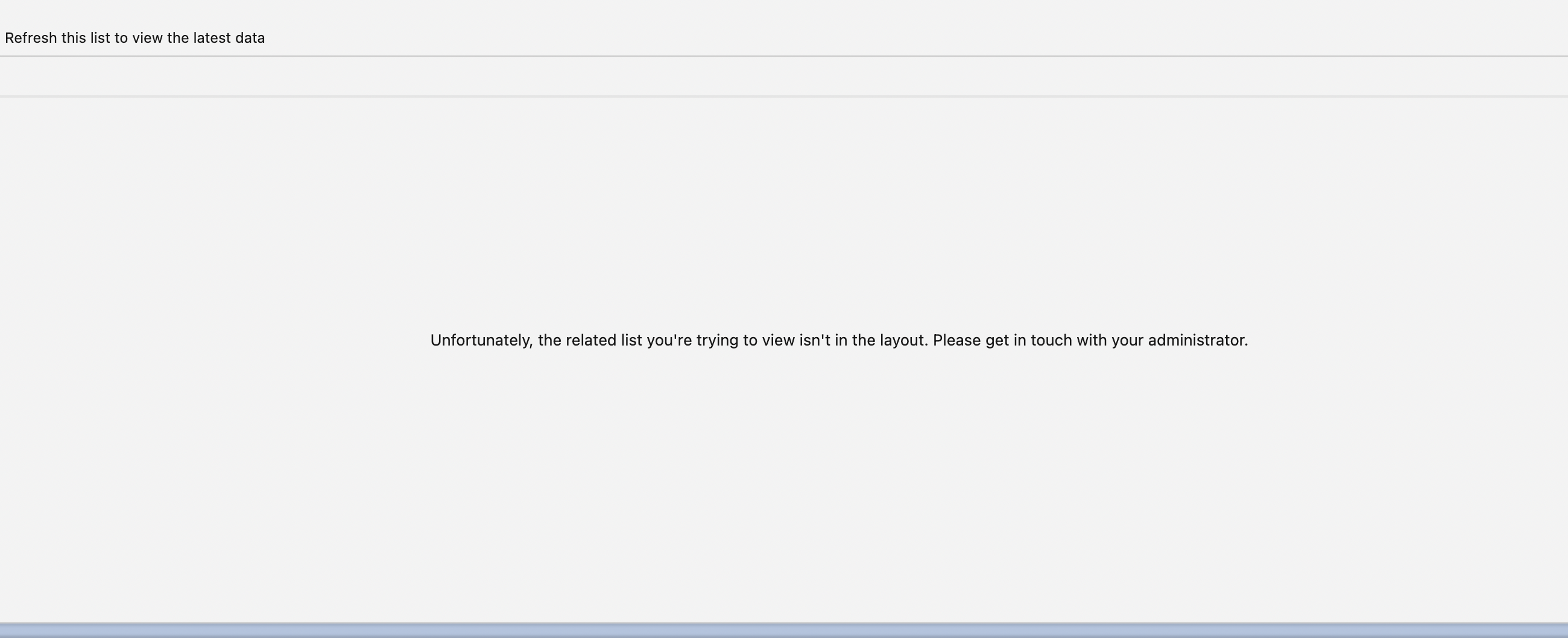Screen dimensions: 1568x638
Task: Click the word 'Unfortunately' in the message
Action: (481, 340)
